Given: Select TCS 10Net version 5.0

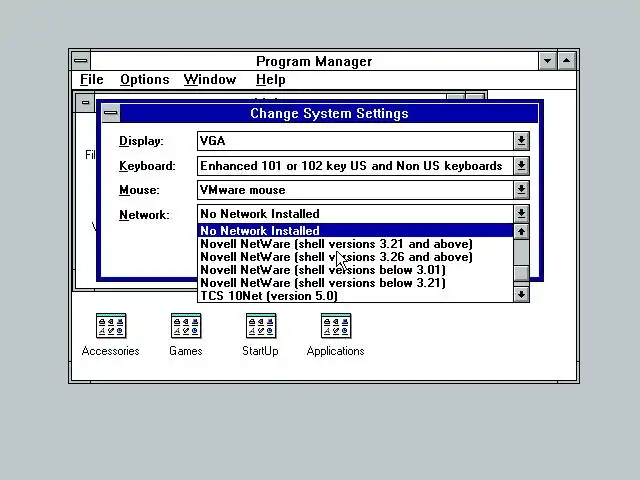Looking at the screenshot, I should coord(355,296).
